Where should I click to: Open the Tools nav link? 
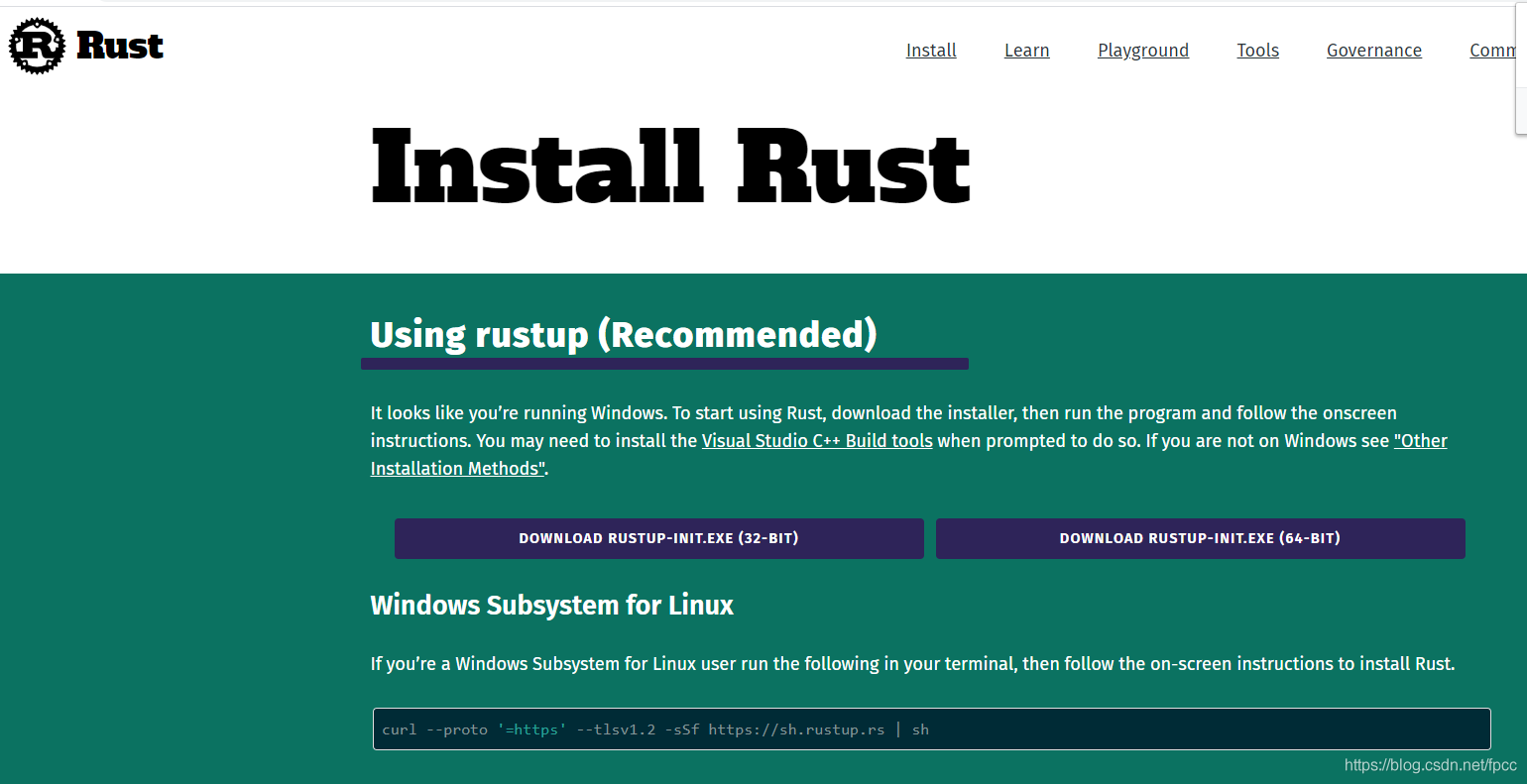[1257, 51]
